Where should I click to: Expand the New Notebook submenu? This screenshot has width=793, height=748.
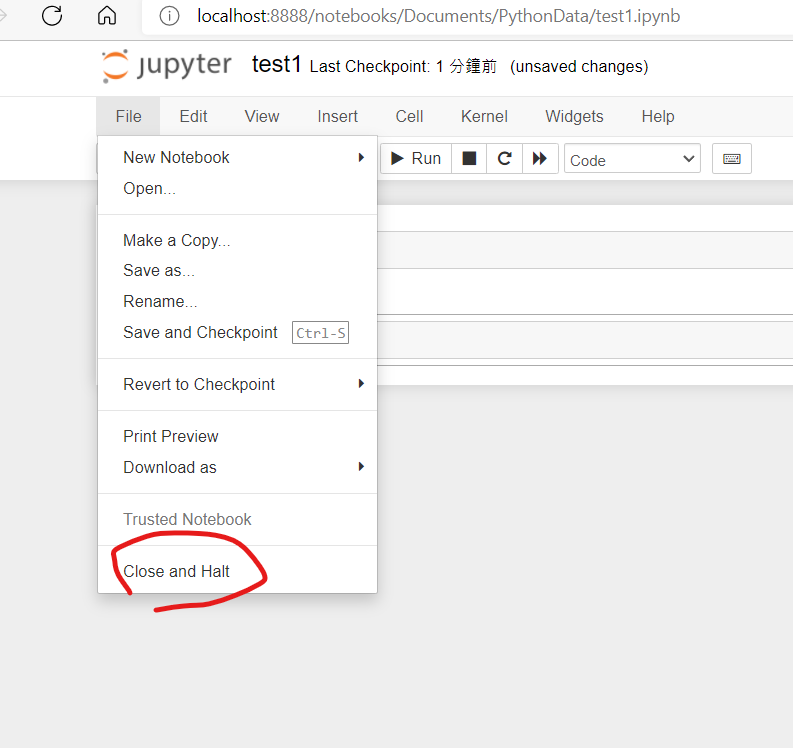pos(237,157)
